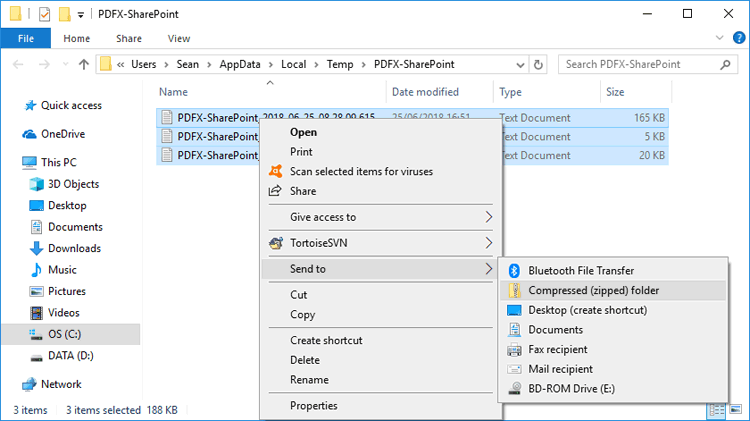Switch to details view icon in status bar
Image resolution: width=750 pixels, height=421 pixels.
pyautogui.click(x=717, y=410)
